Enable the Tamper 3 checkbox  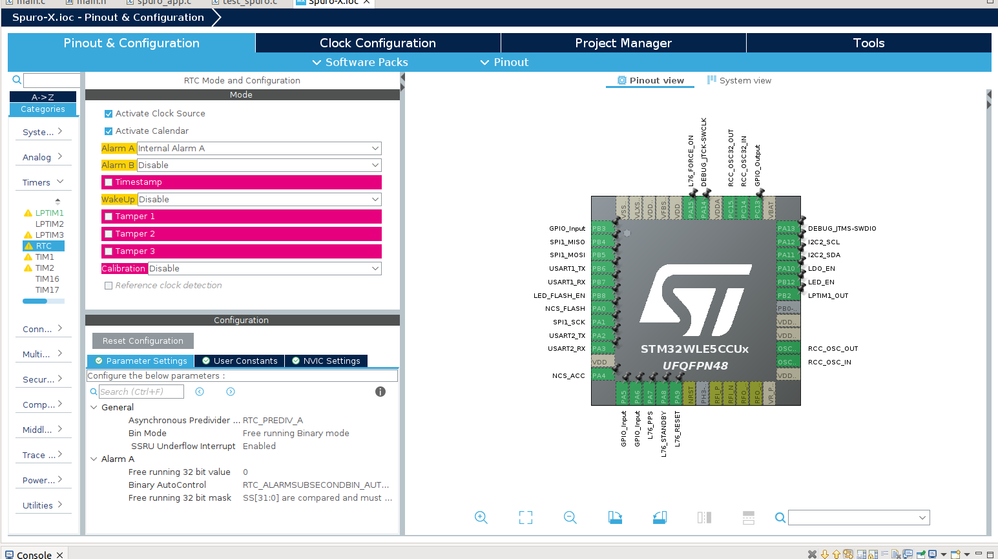108,251
